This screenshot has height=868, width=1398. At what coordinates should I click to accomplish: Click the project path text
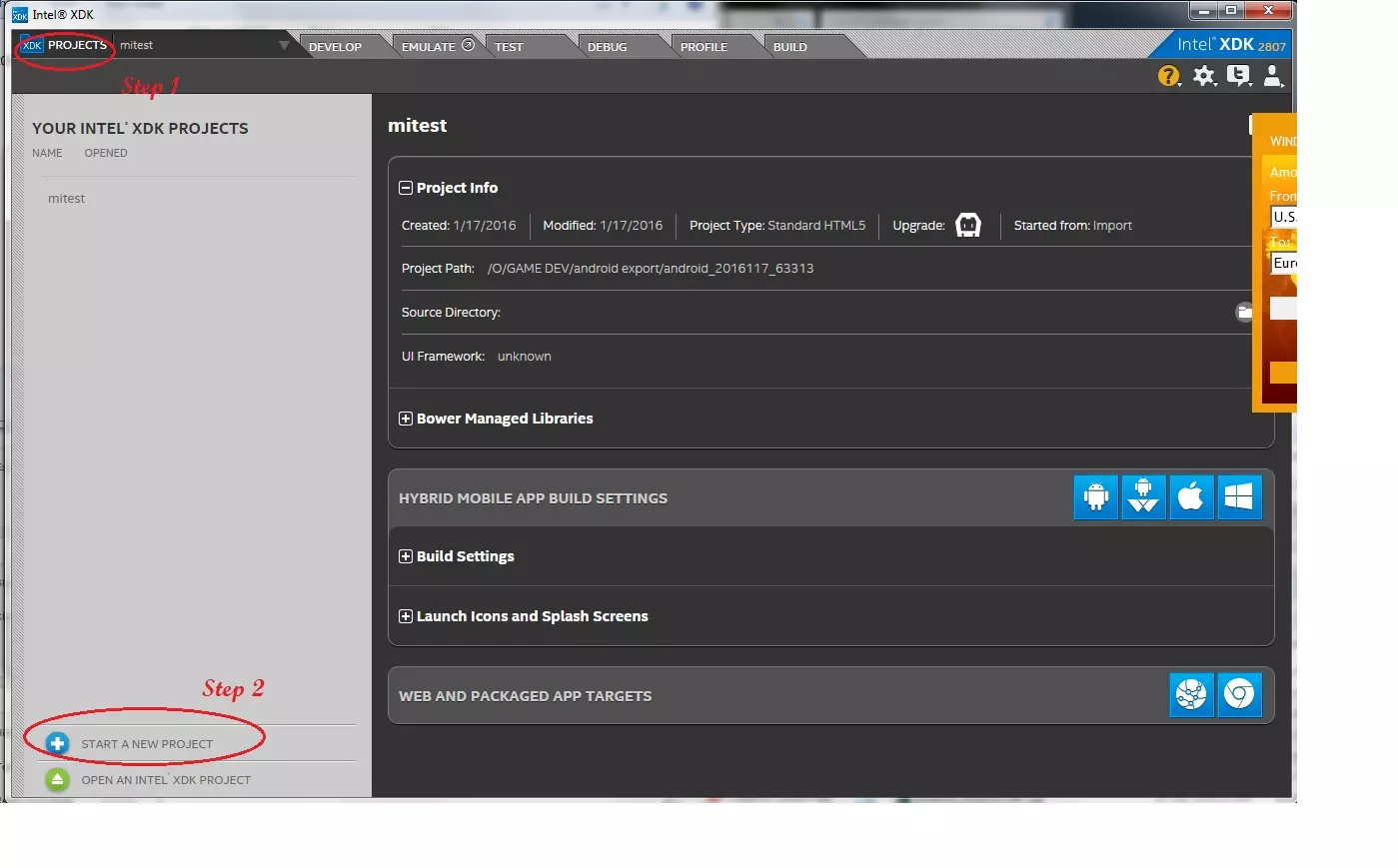click(x=651, y=269)
